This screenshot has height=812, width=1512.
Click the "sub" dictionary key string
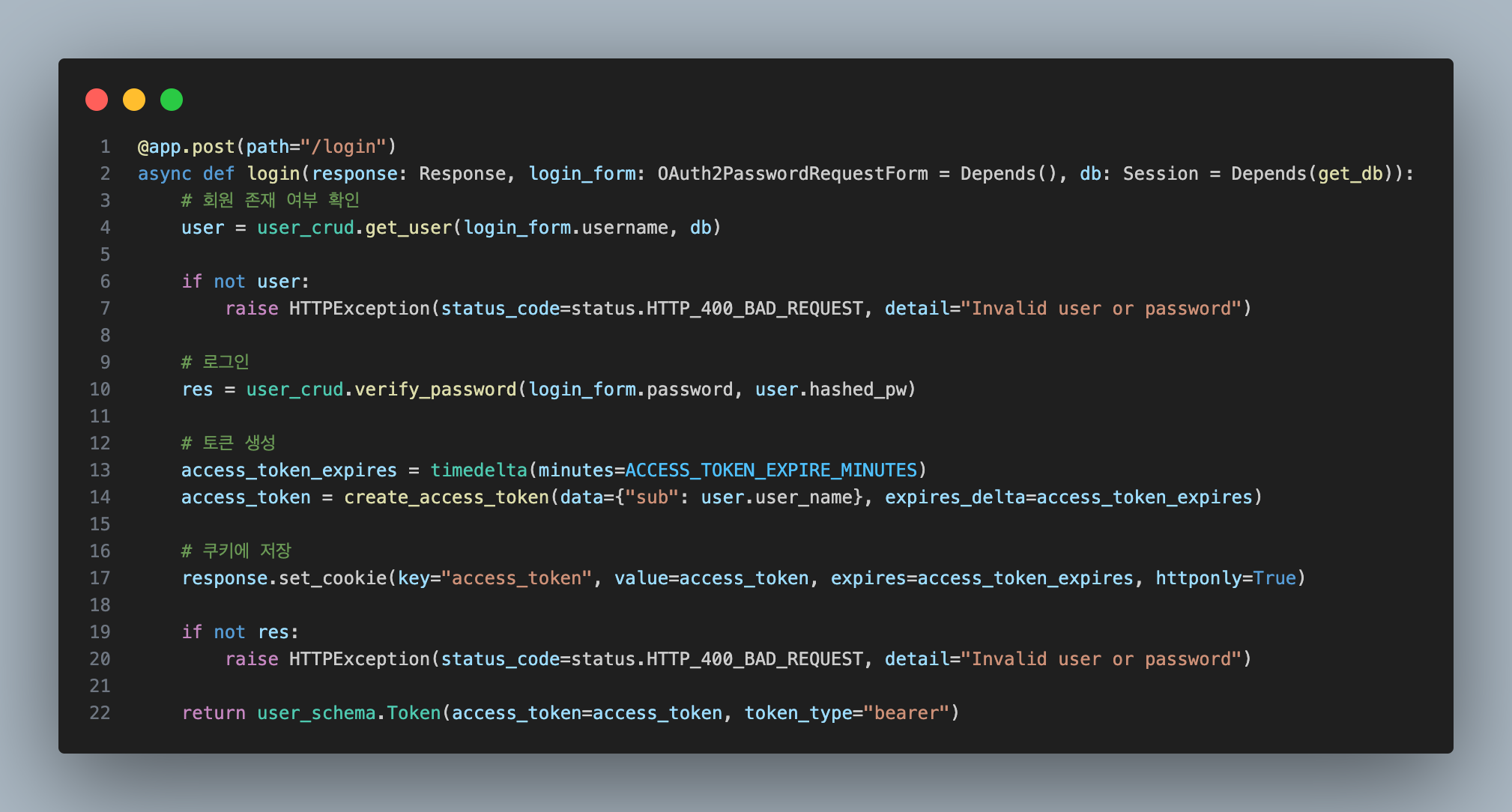pyautogui.click(x=652, y=497)
